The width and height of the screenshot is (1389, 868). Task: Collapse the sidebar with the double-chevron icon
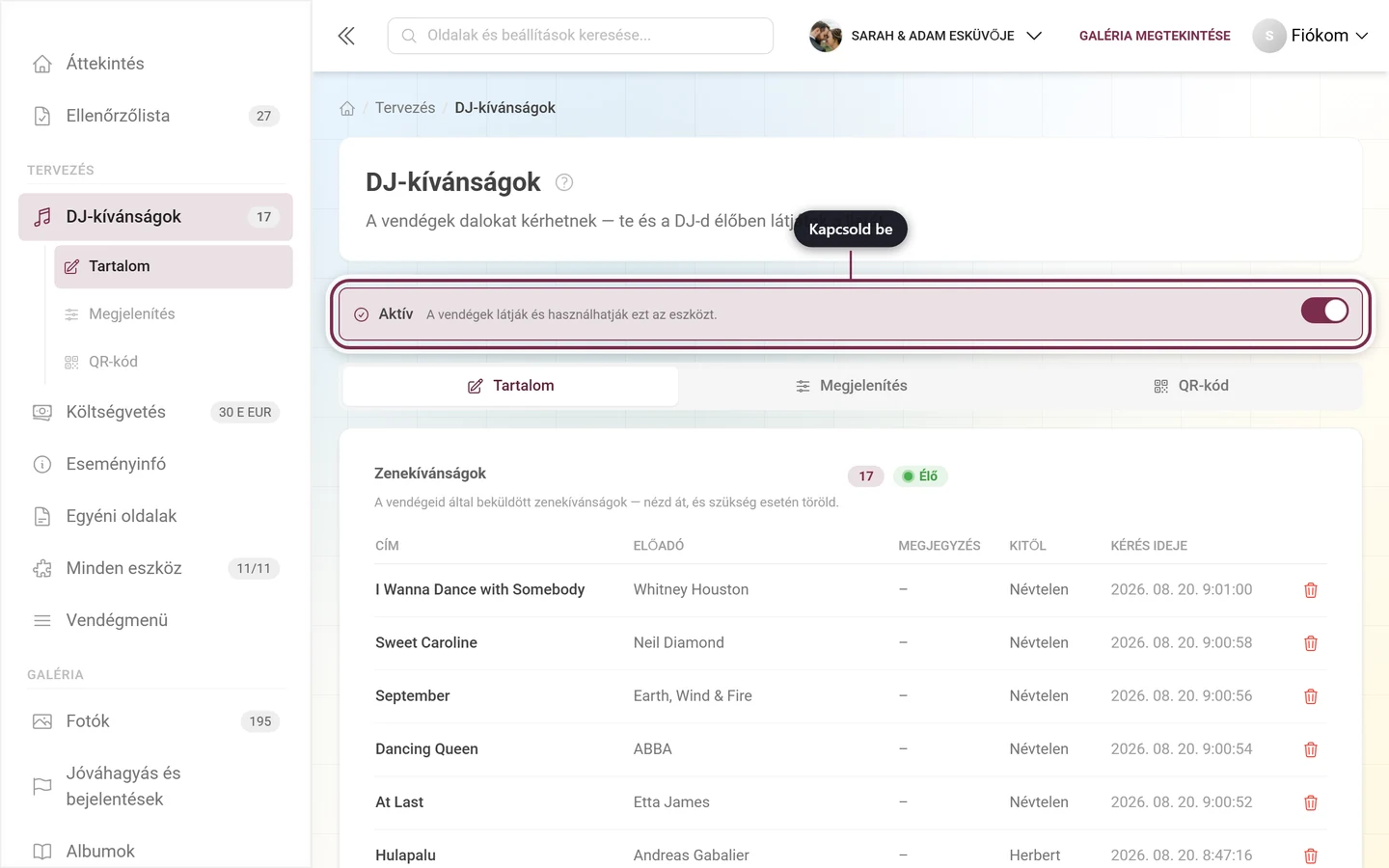[346, 36]
